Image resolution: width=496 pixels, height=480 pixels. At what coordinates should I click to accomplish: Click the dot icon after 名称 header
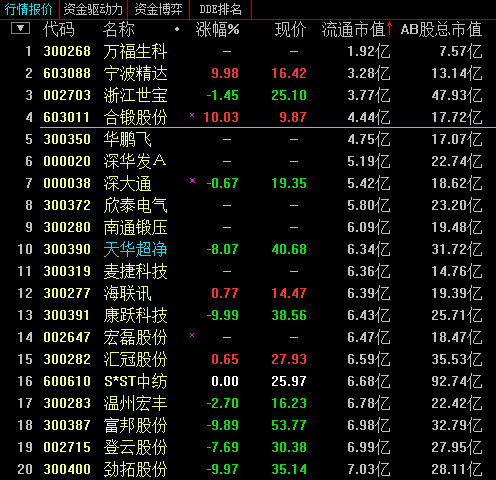pyautogui.click(x=177, y=29)
